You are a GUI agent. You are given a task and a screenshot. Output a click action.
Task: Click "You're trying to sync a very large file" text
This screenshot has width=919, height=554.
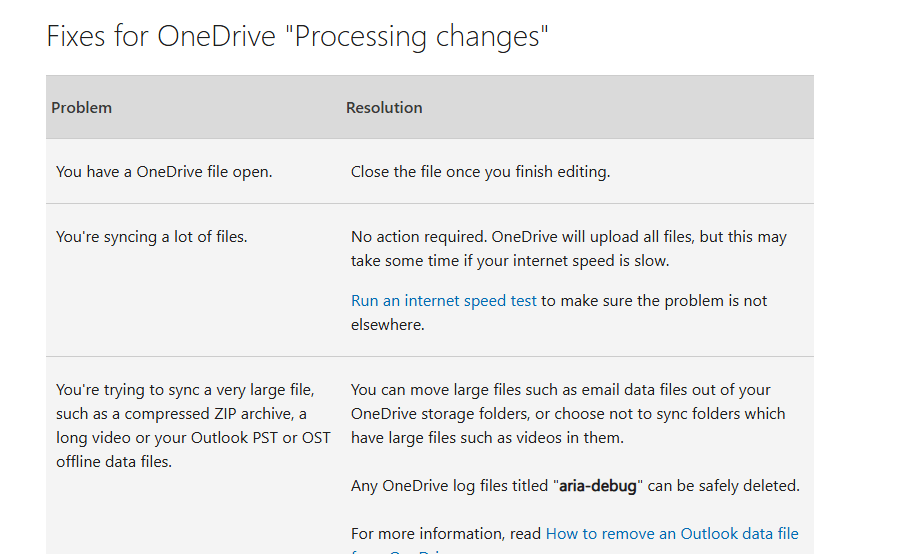185,390
